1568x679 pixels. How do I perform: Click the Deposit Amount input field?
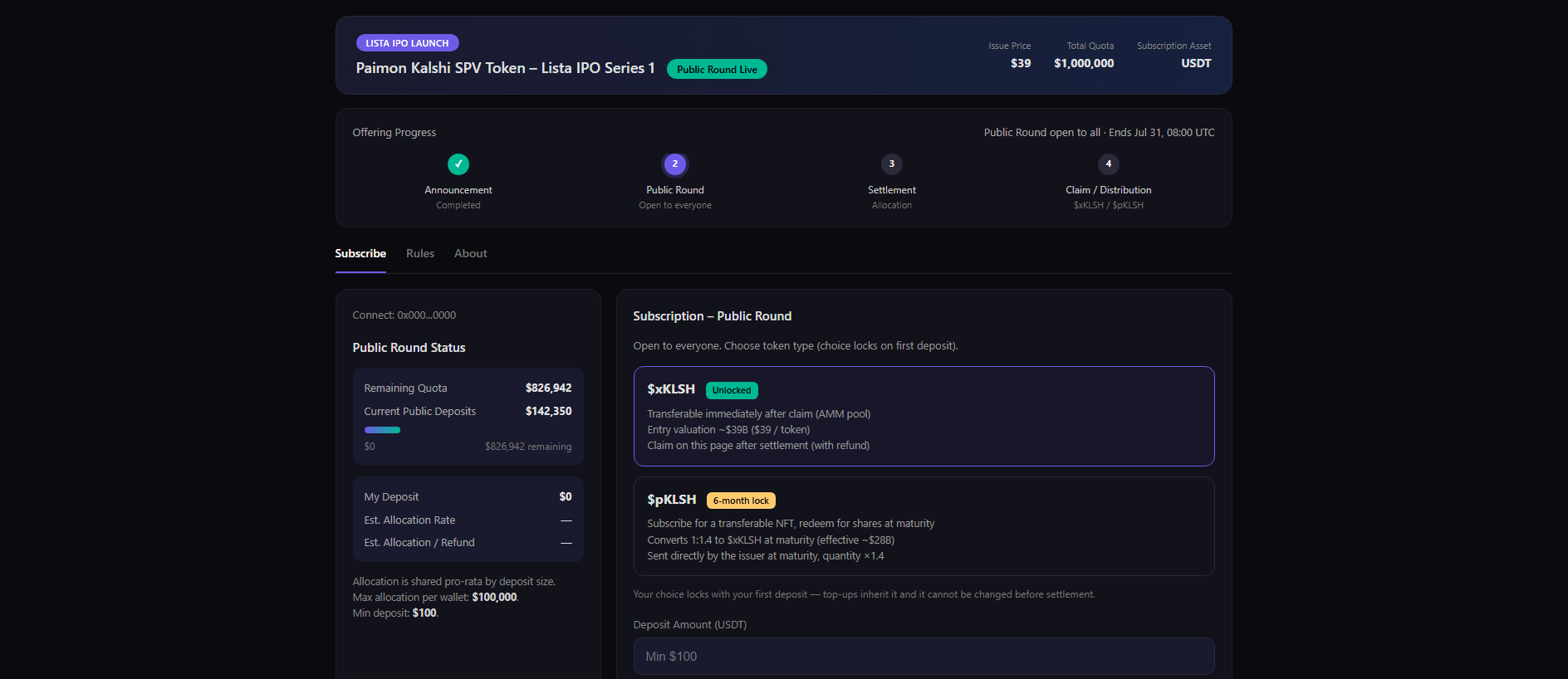pos(924,656)
